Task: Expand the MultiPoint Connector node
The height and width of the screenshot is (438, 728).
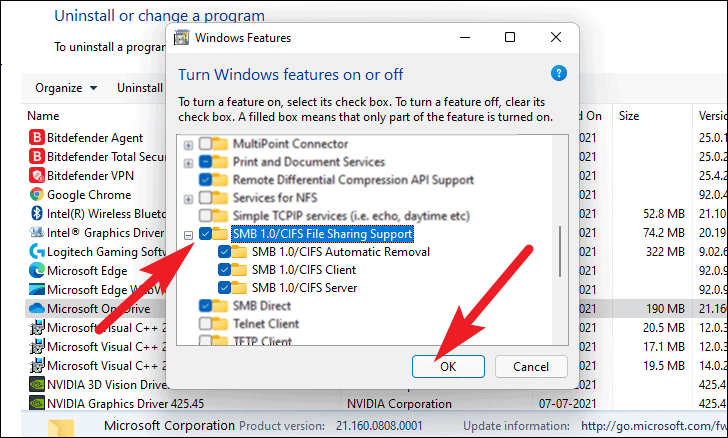Action: point(188,145)
